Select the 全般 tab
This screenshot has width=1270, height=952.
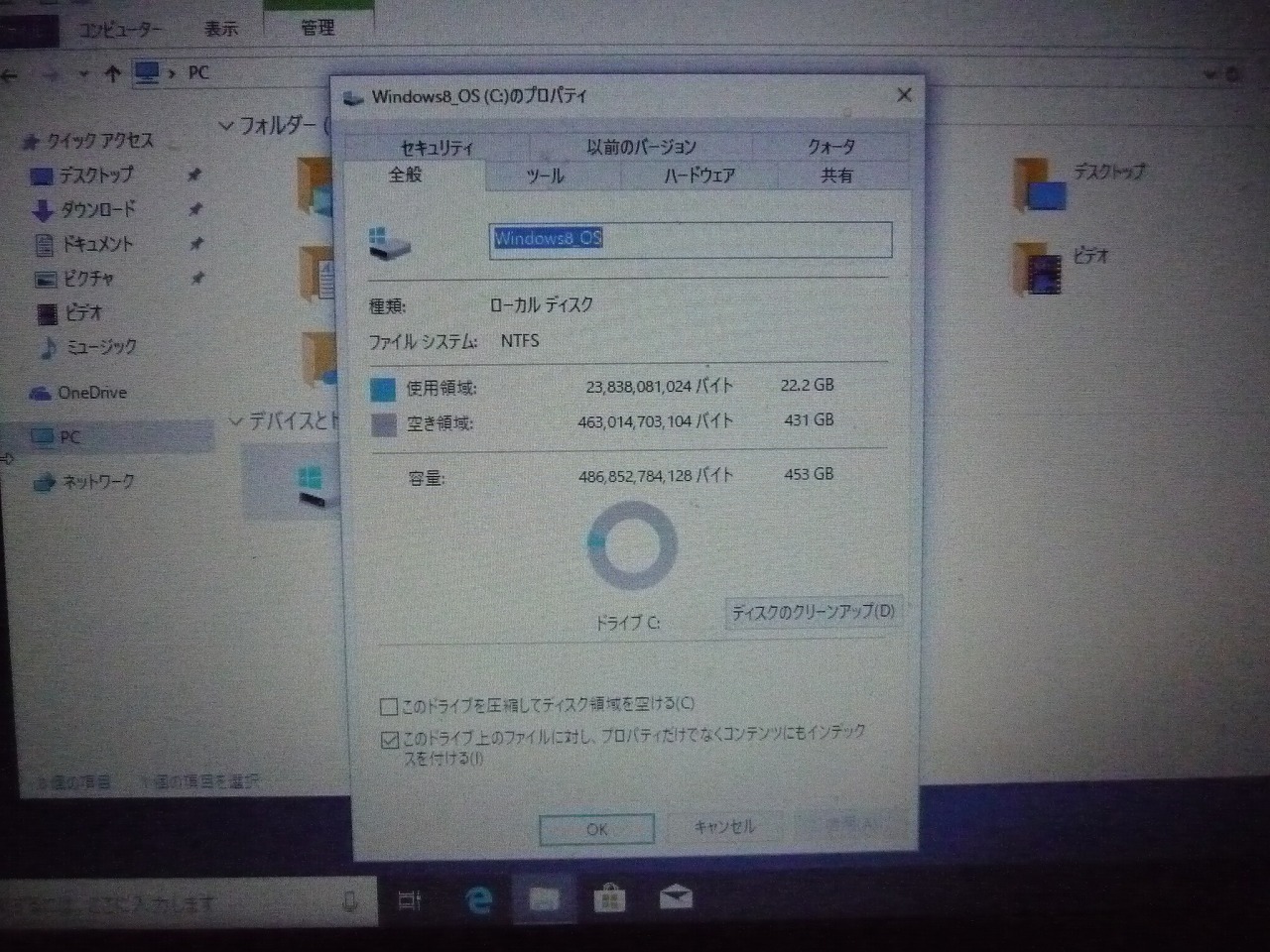pos(406,176)
